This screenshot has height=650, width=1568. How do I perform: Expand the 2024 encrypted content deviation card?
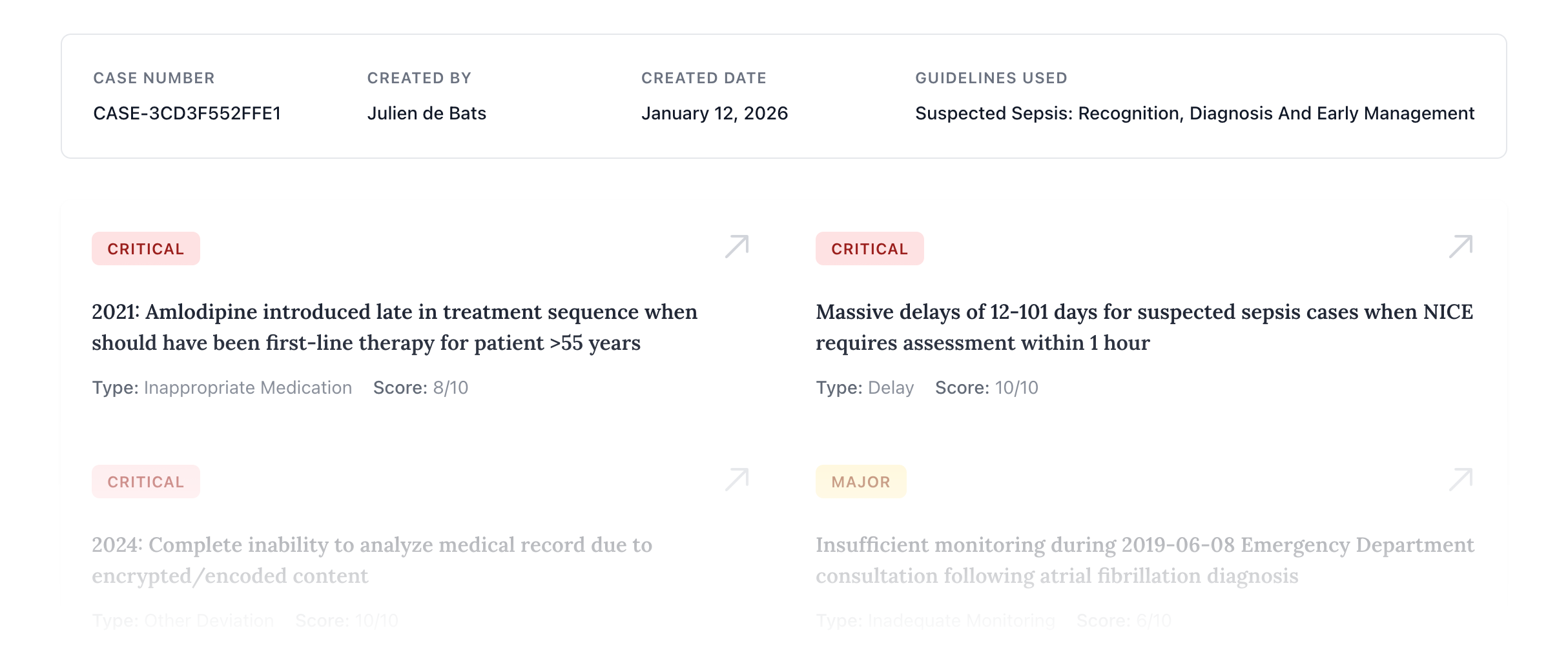[x=373, y=560]
